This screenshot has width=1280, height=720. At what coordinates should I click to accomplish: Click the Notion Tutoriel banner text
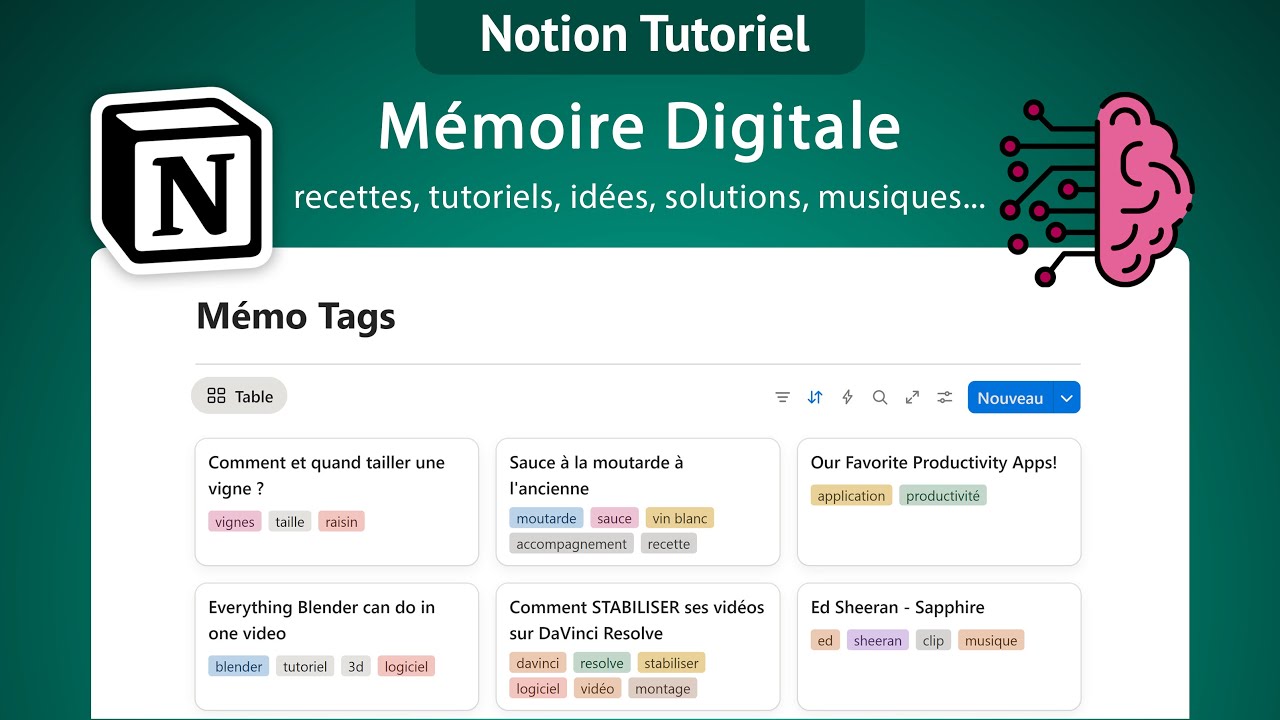pos(645,33)
